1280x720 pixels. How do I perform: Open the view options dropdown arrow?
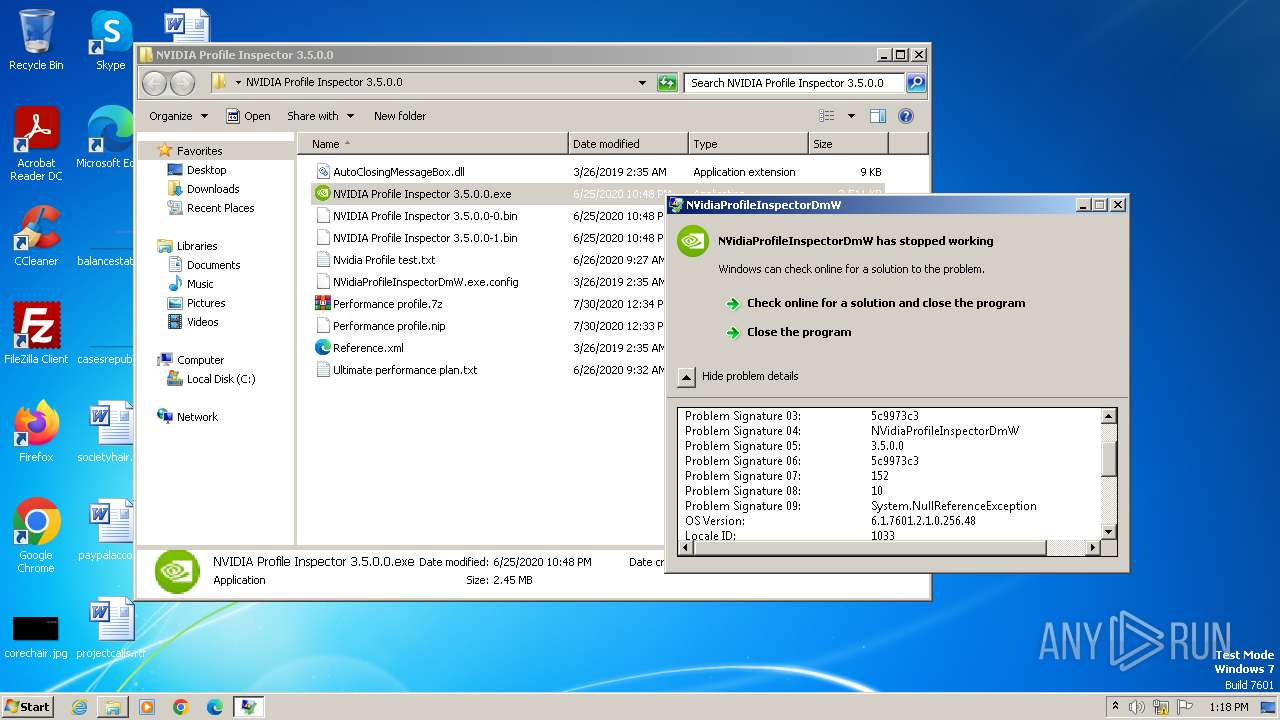[x=851, y=116]
